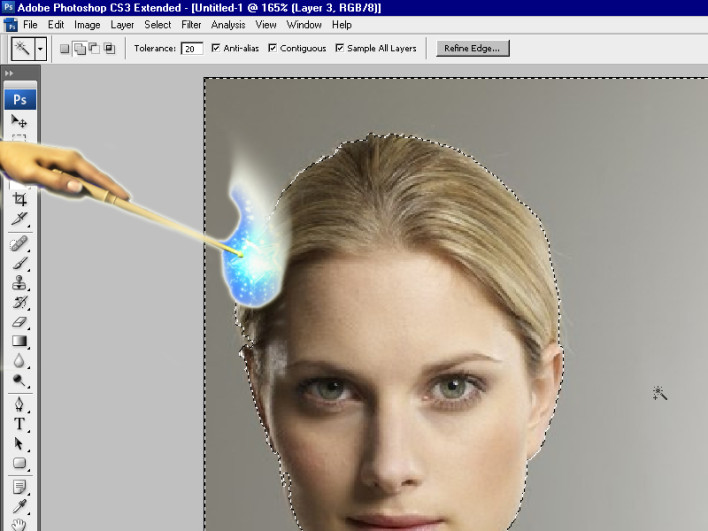Image resolution: width=708 pixels, height=531 pixels.
Task: Select the Move tool
Action: pyautogui.click(x=19, y=121)
